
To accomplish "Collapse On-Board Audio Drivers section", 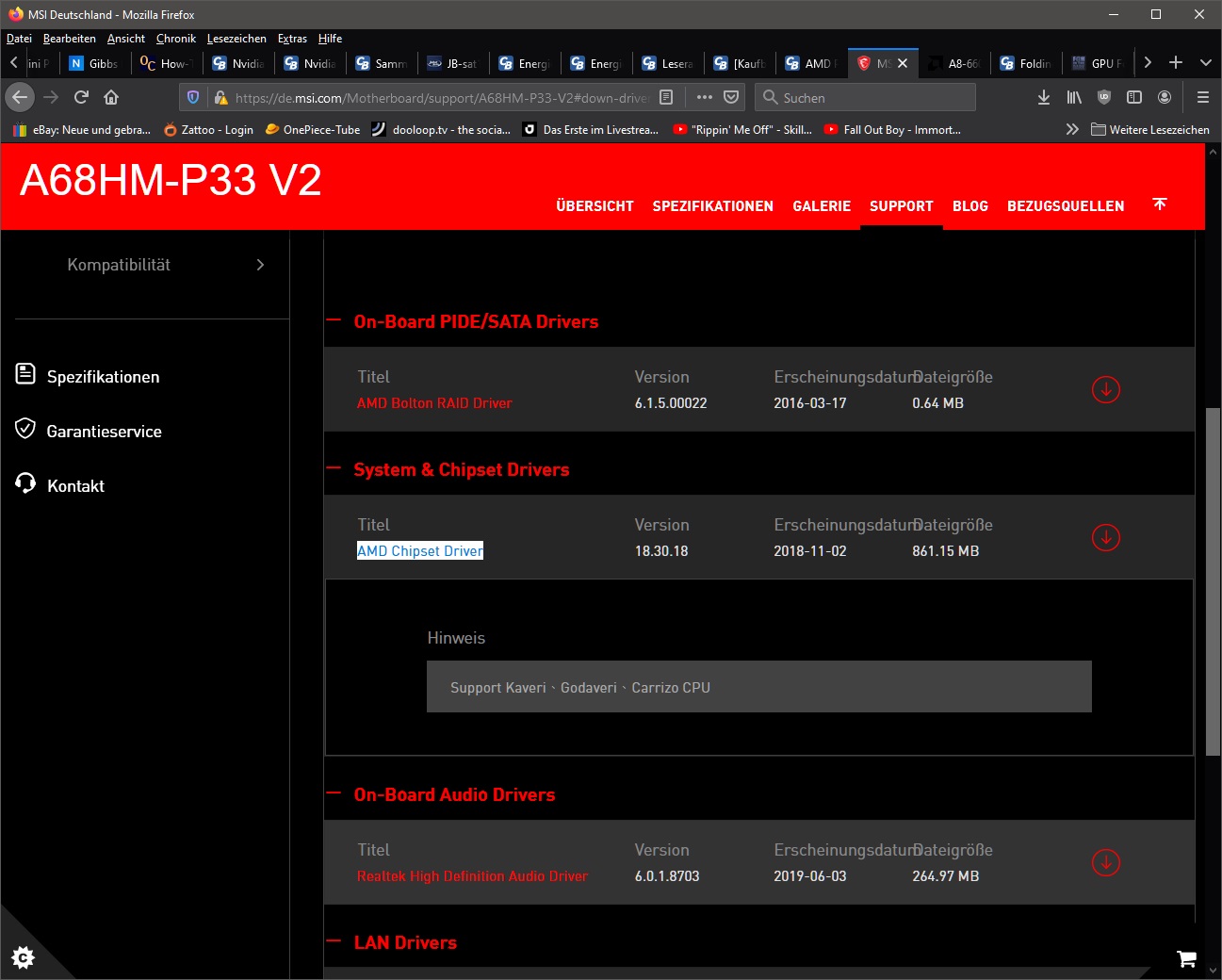I will point(333,792).
